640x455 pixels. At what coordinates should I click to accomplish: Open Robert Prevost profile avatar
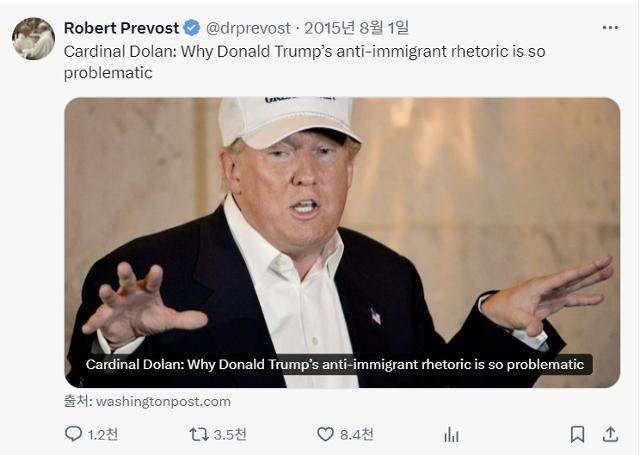(x=33, y=39)
